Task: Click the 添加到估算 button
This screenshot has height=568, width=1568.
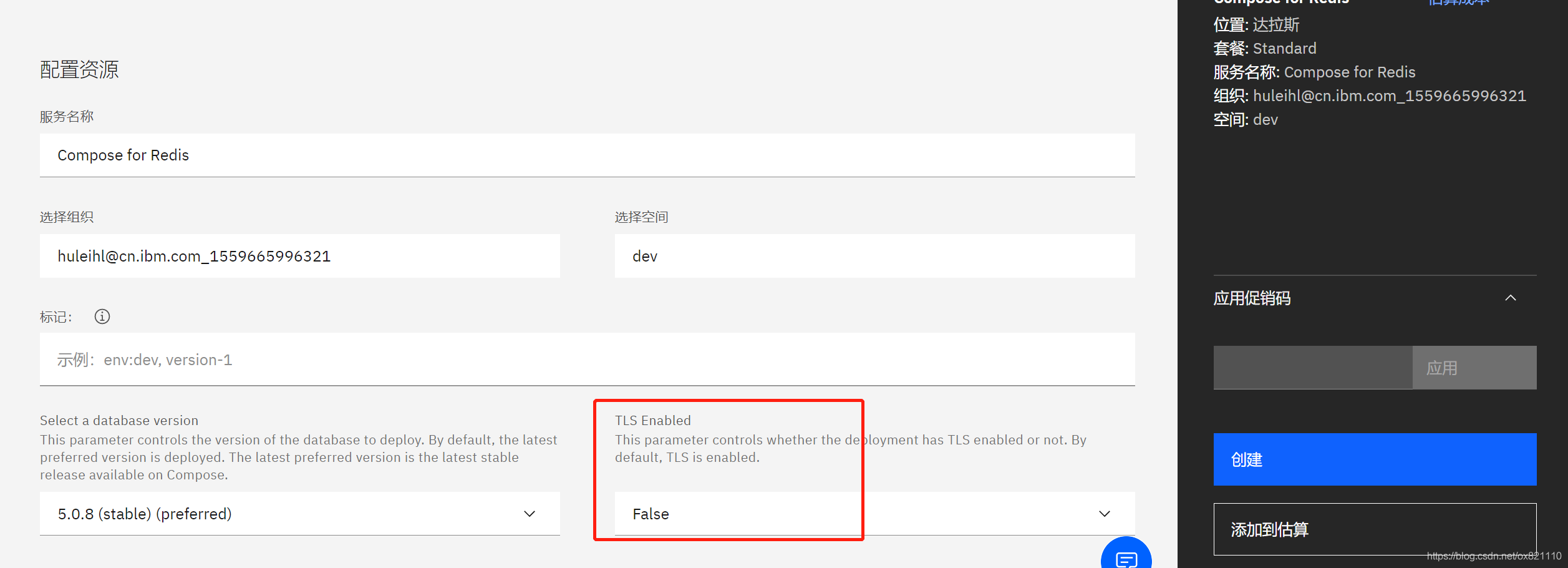Action: pyautogui.click(x=1375, y=529)
